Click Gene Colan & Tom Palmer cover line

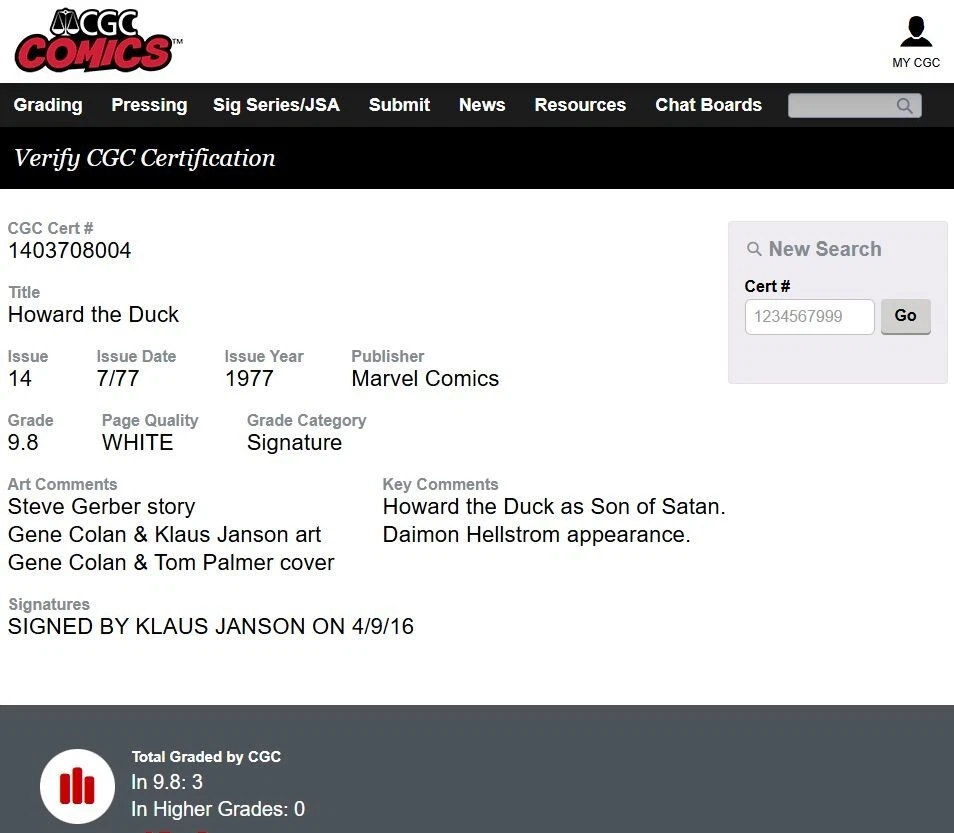pyautogui.click(x=171, y=562)
